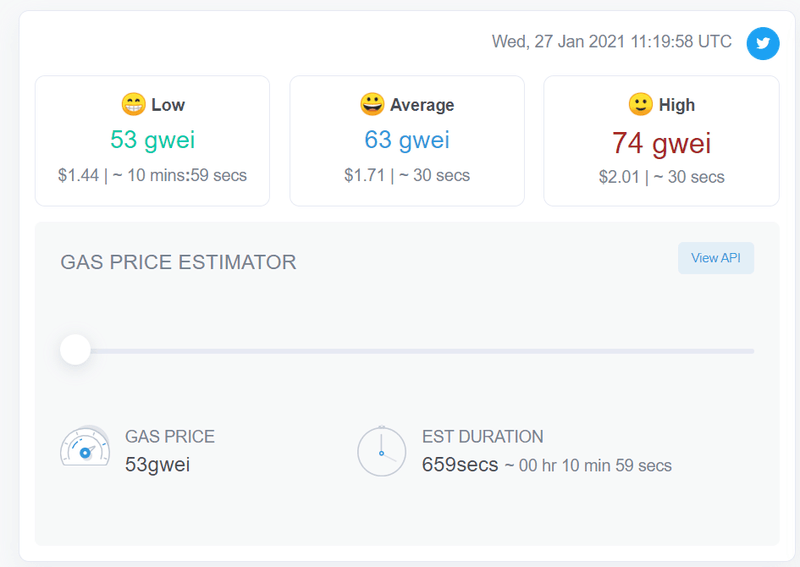The height and width of the screenshot is (567, 800).
Task: Click the slight smile emoji beside High
Action: click(640, 104)
